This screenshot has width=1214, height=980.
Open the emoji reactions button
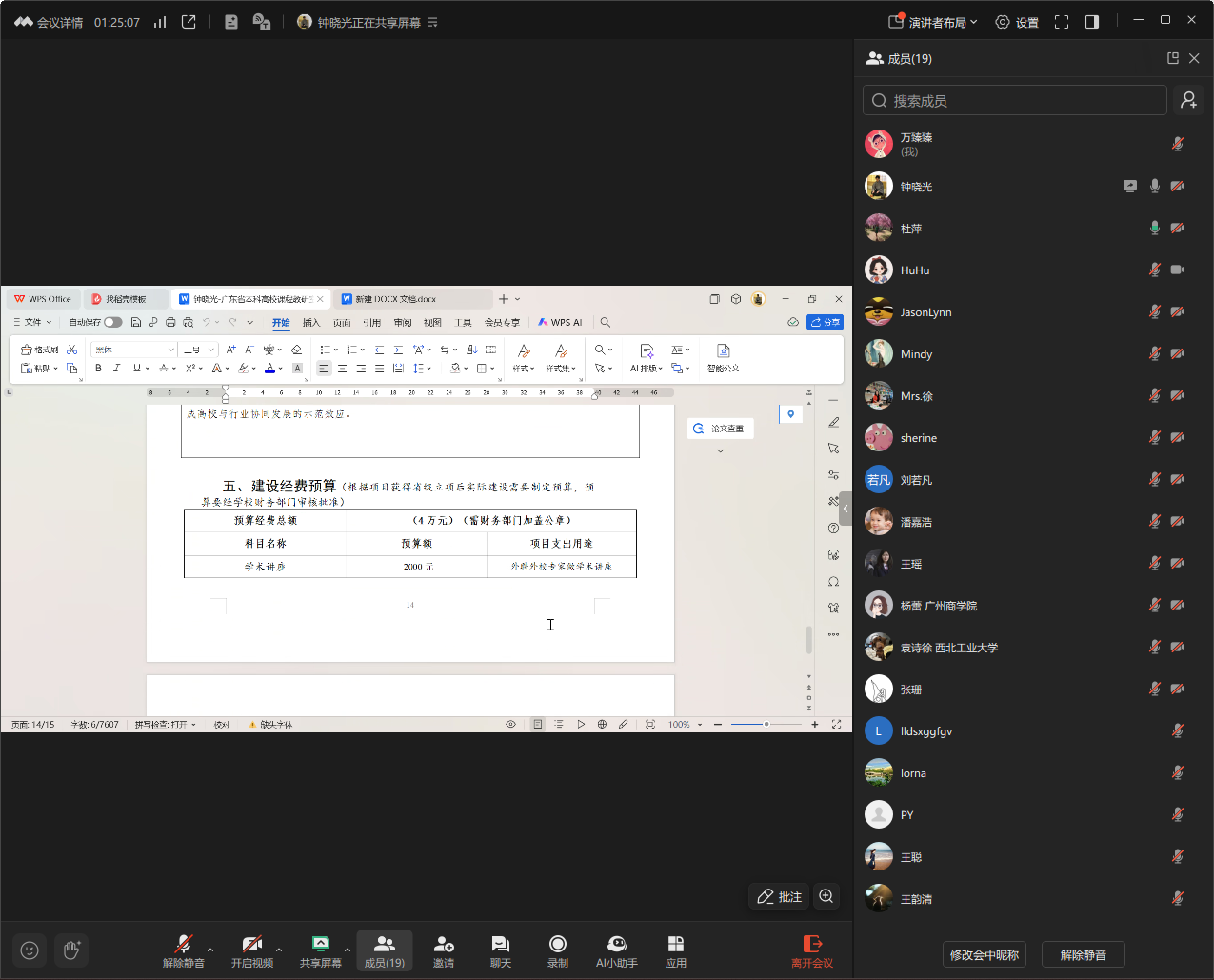click(30, 950)
